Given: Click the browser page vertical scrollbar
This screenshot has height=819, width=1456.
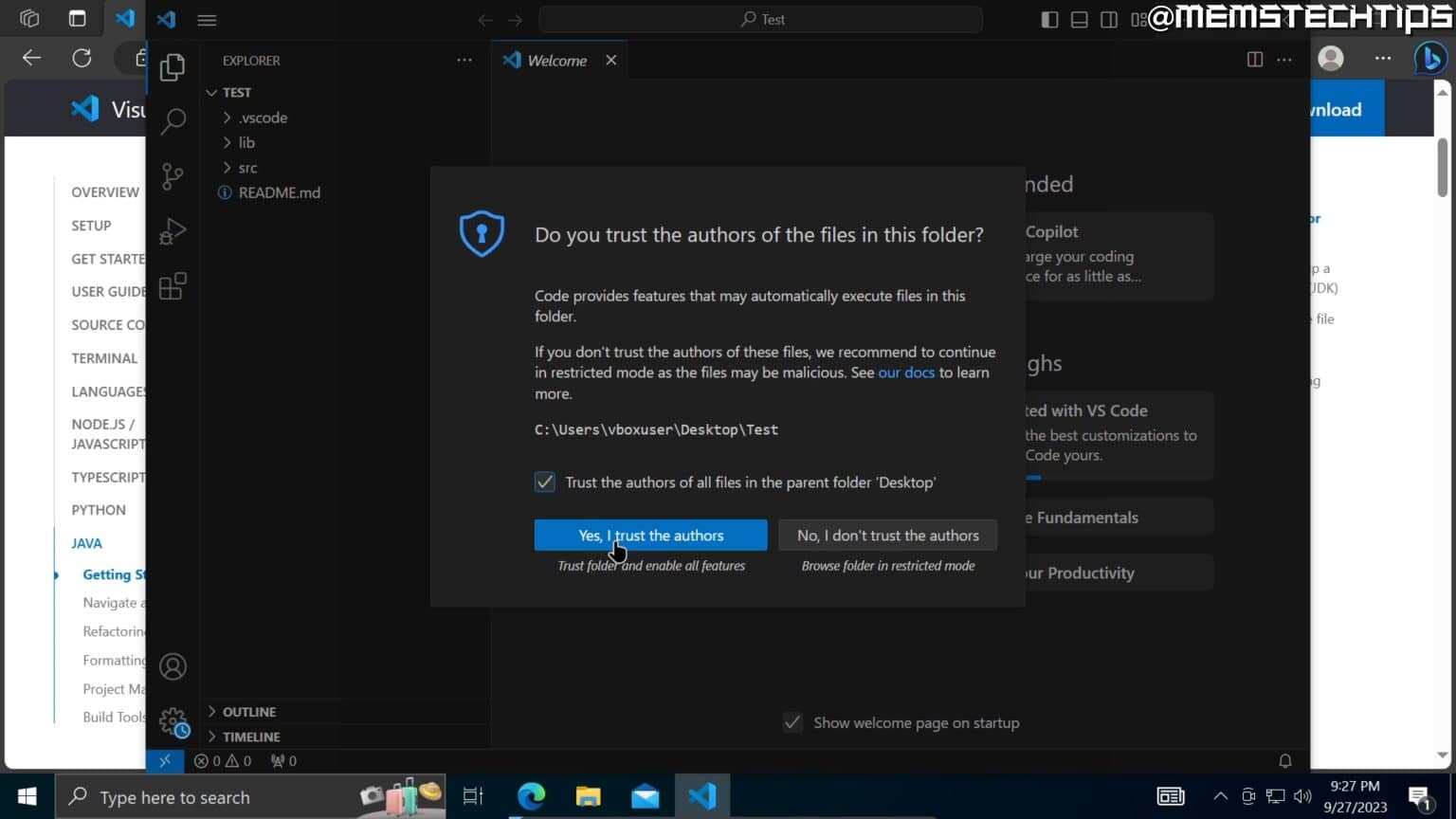Looking at the screenshot, I should 1443,166.
